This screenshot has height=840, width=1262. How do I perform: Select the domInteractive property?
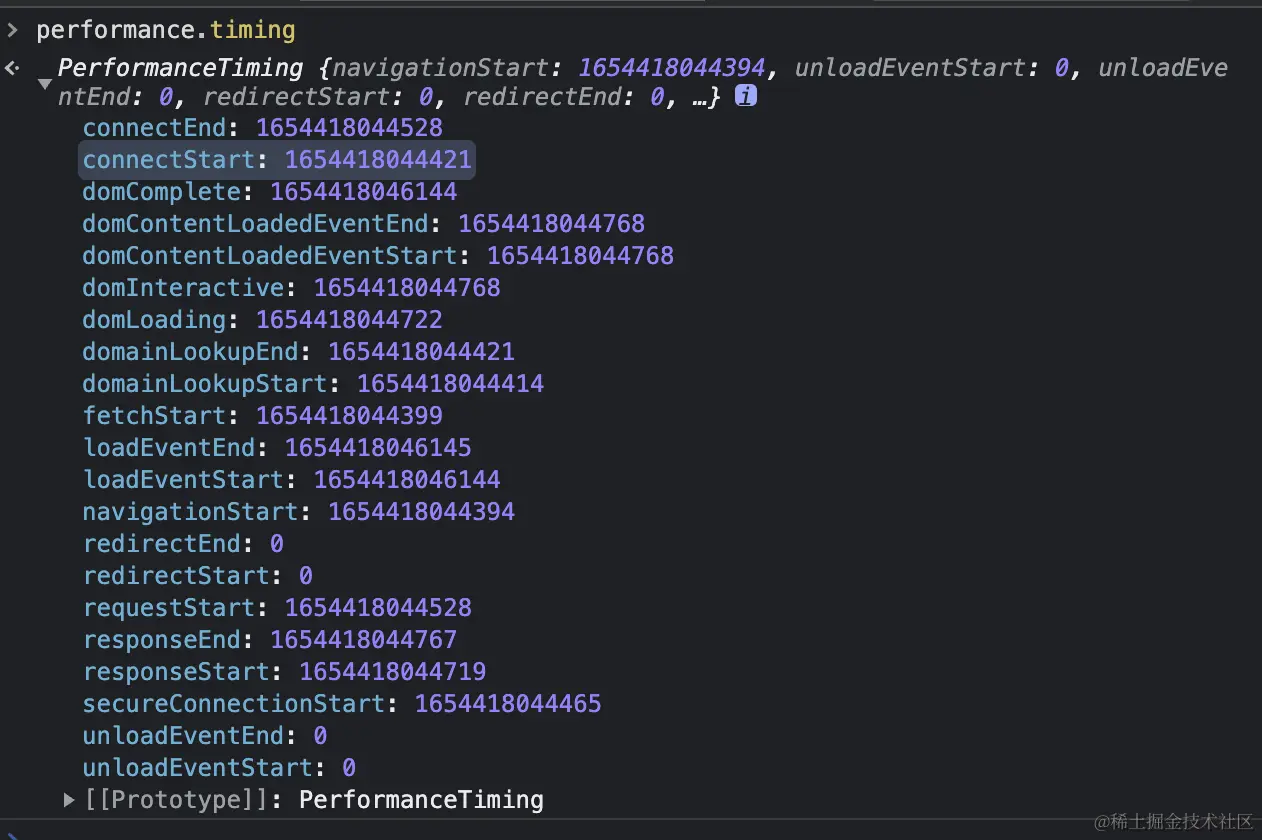coord(292,288)
